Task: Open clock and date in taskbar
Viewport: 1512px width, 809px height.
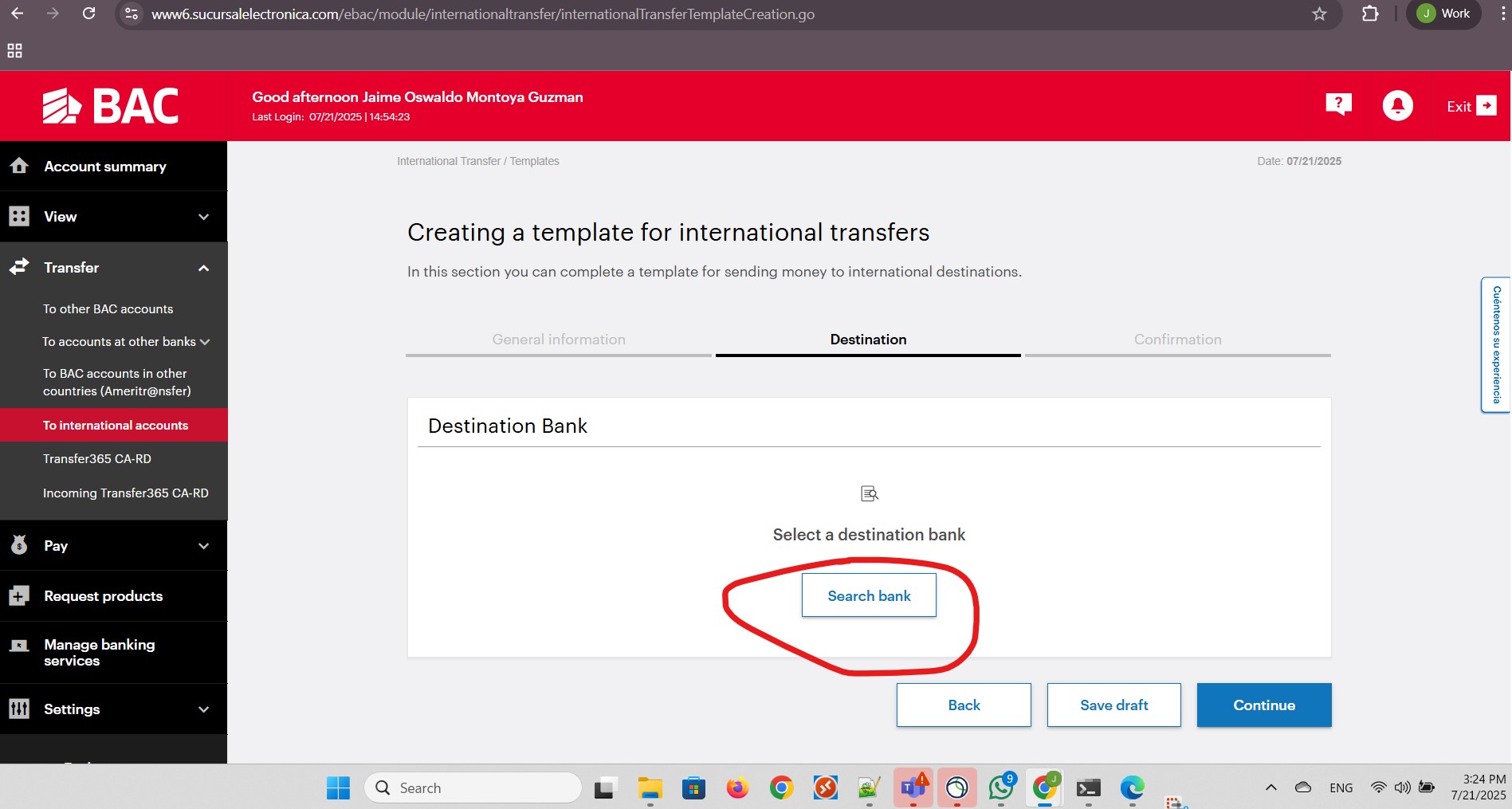Action: (1479, 787)
